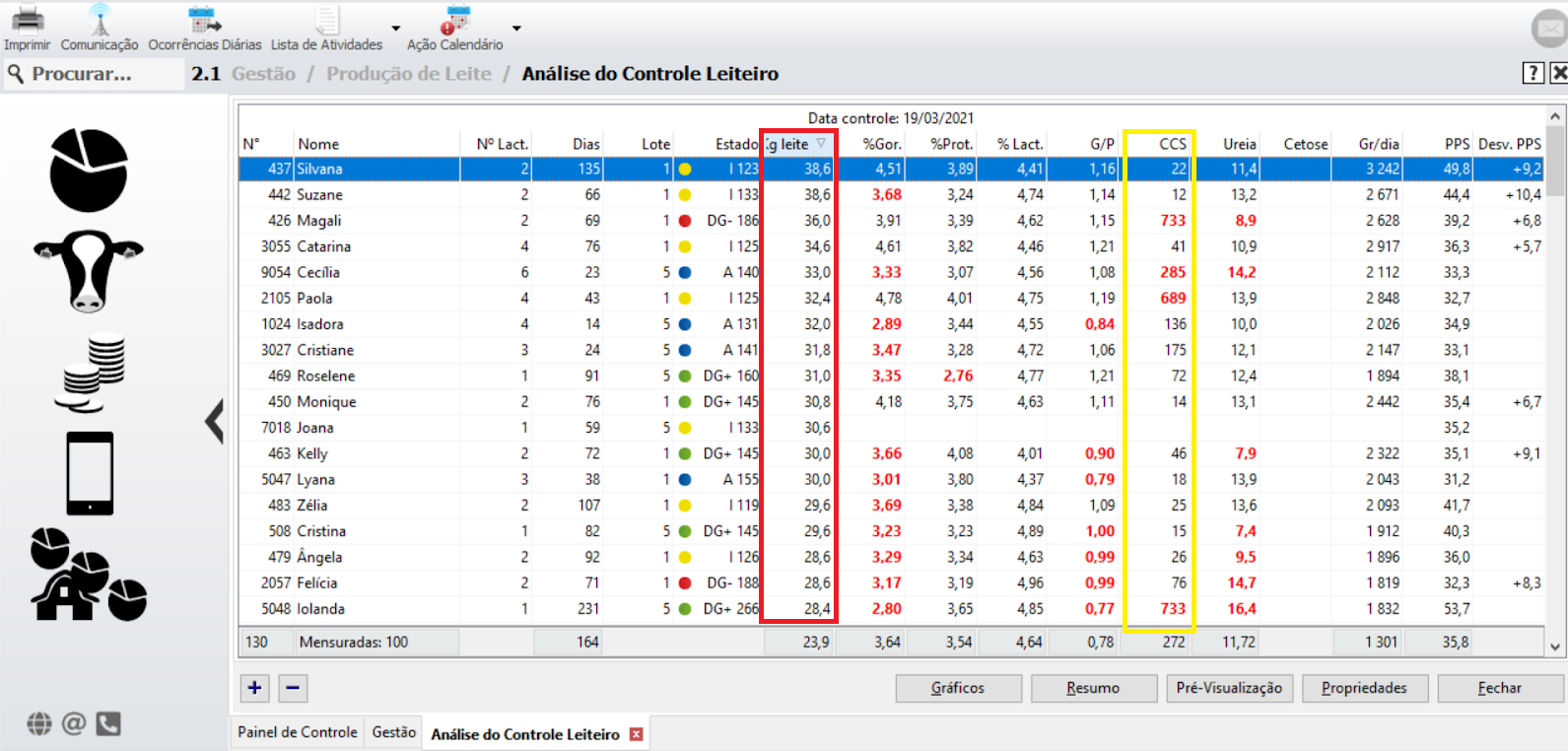This screenshot has width=1568, height=751.
Task: Click CCS value 733 in Iolanda row
Action: point(1173,609)
